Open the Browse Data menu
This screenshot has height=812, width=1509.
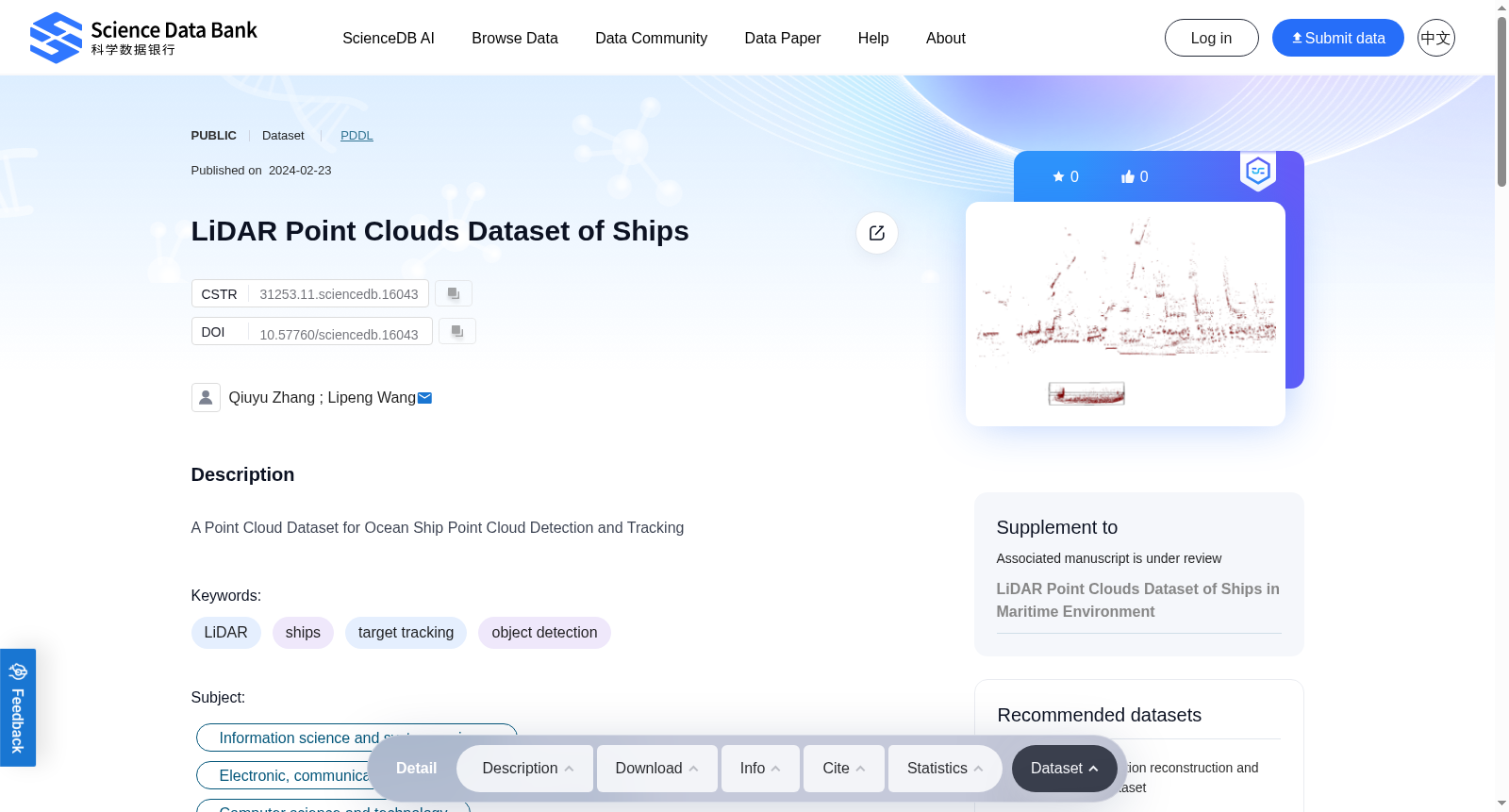tap(515, 38)
